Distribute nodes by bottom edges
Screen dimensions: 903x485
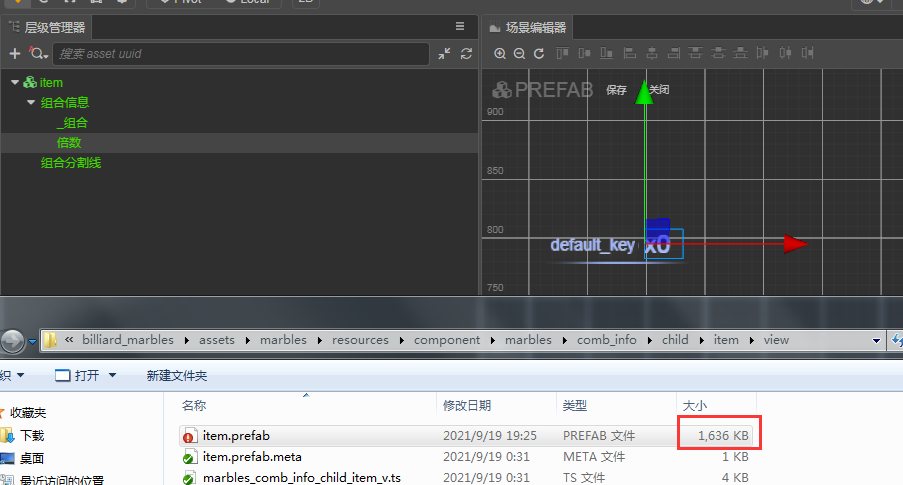740,54
